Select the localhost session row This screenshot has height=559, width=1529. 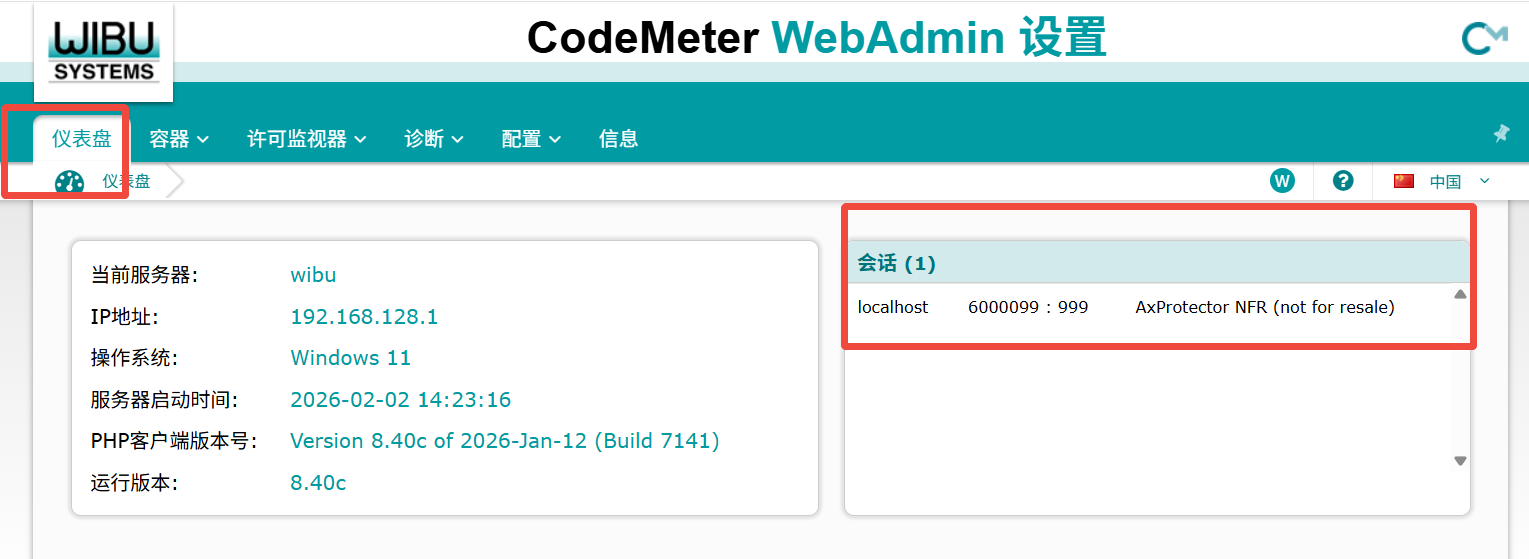tap(1125, 307)
